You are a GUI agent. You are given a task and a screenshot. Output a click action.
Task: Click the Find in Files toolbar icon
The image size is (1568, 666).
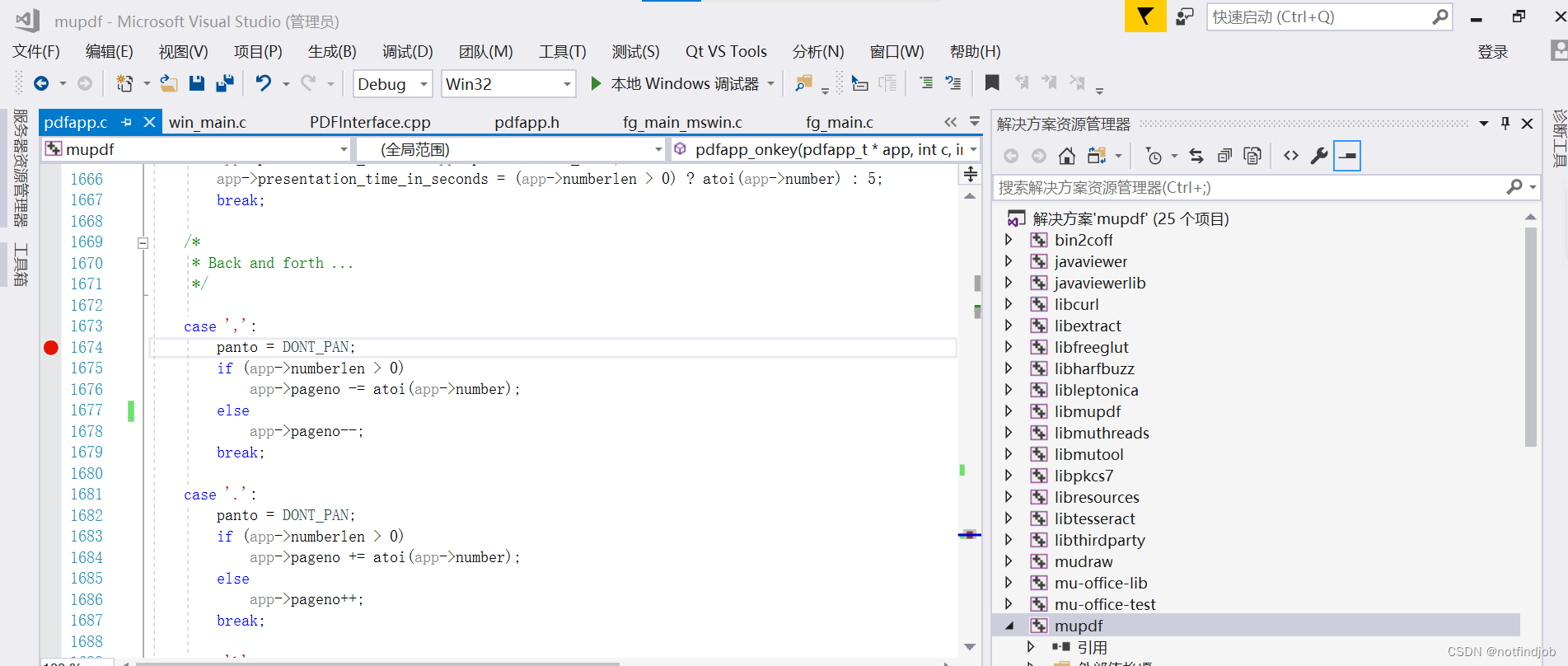click(x=803, y=83)
